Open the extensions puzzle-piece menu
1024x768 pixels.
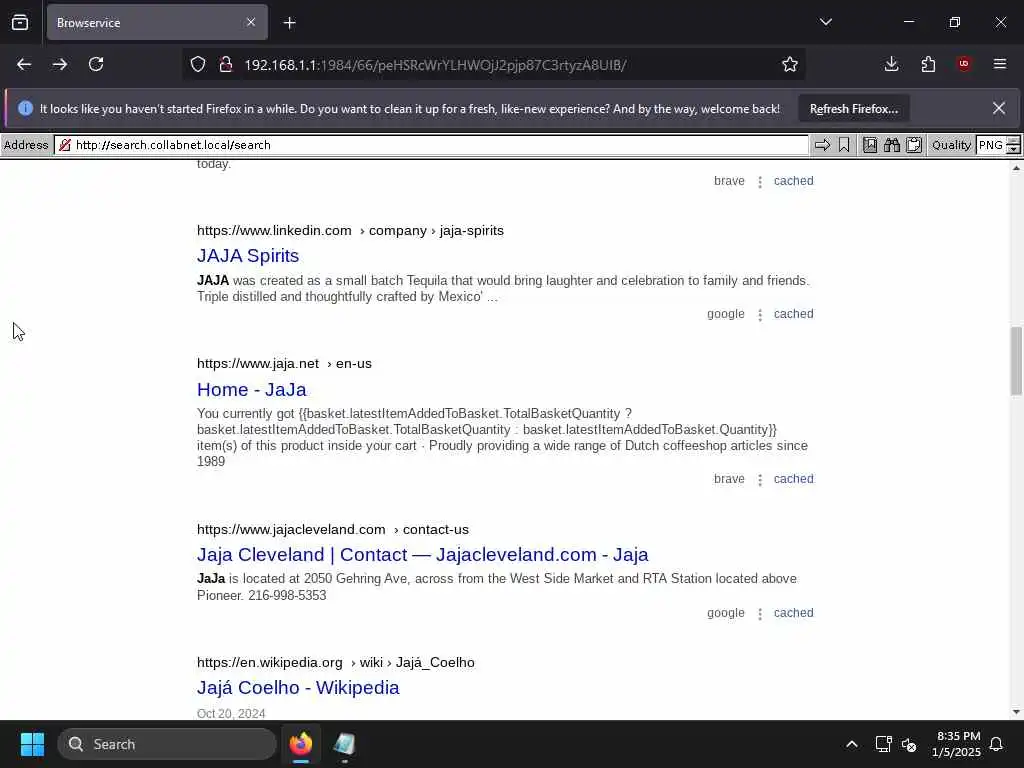click(928, 64)
